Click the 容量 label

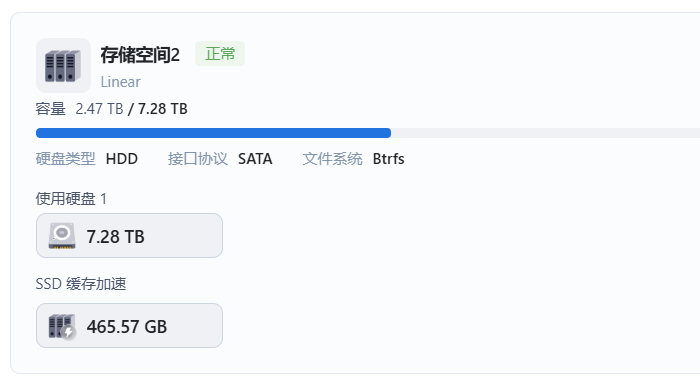coord(50,109)
